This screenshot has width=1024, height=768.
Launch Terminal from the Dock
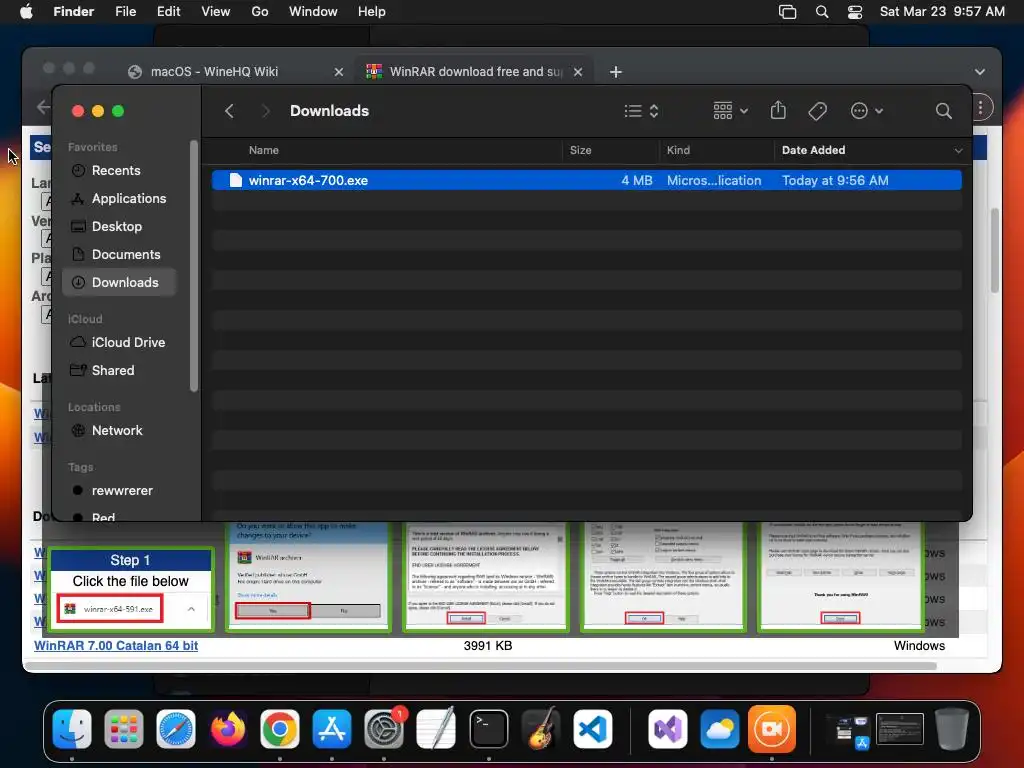[x=488, y=729]
